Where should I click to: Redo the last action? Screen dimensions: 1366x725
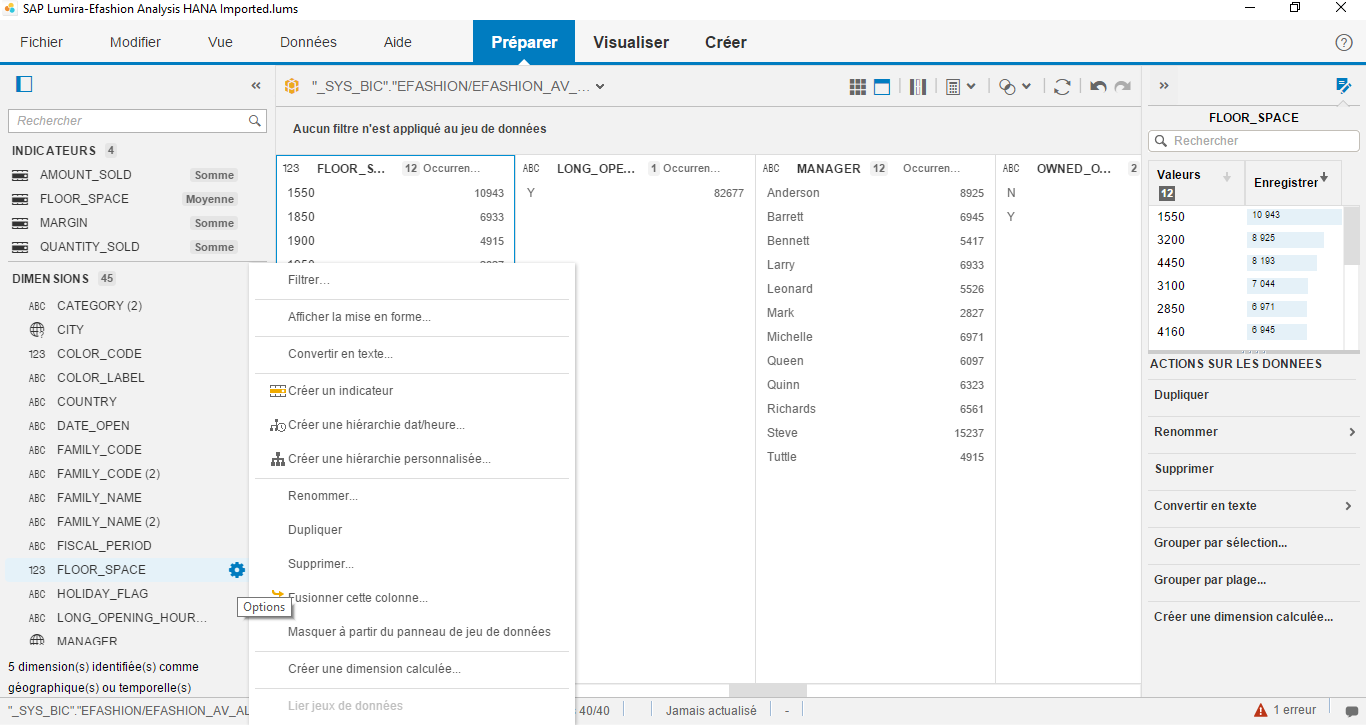1123,87
